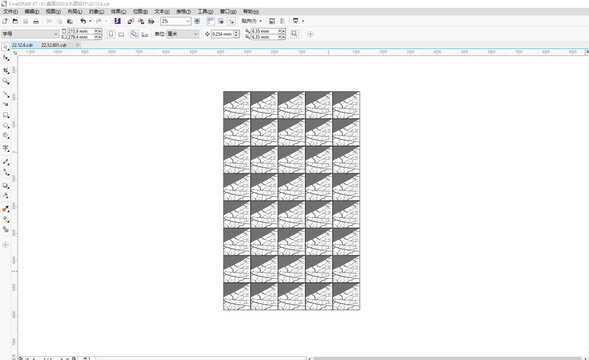The height and width of the screenshot is (360, 589).
Task: Select the Crop tool
Action: (6, 70)
